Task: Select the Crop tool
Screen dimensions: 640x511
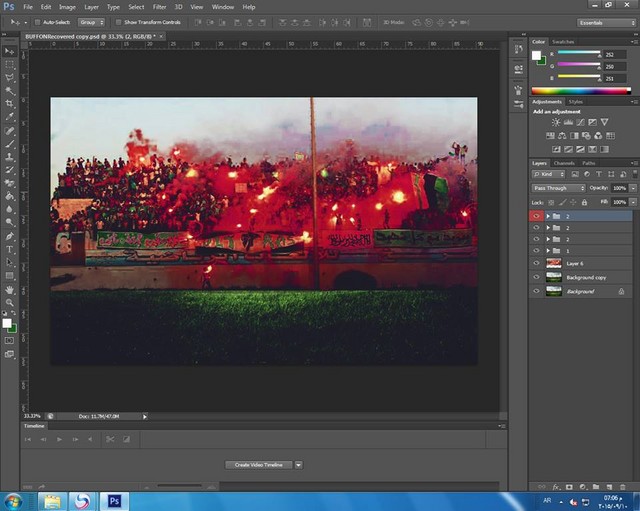Action: coord(10,103)
